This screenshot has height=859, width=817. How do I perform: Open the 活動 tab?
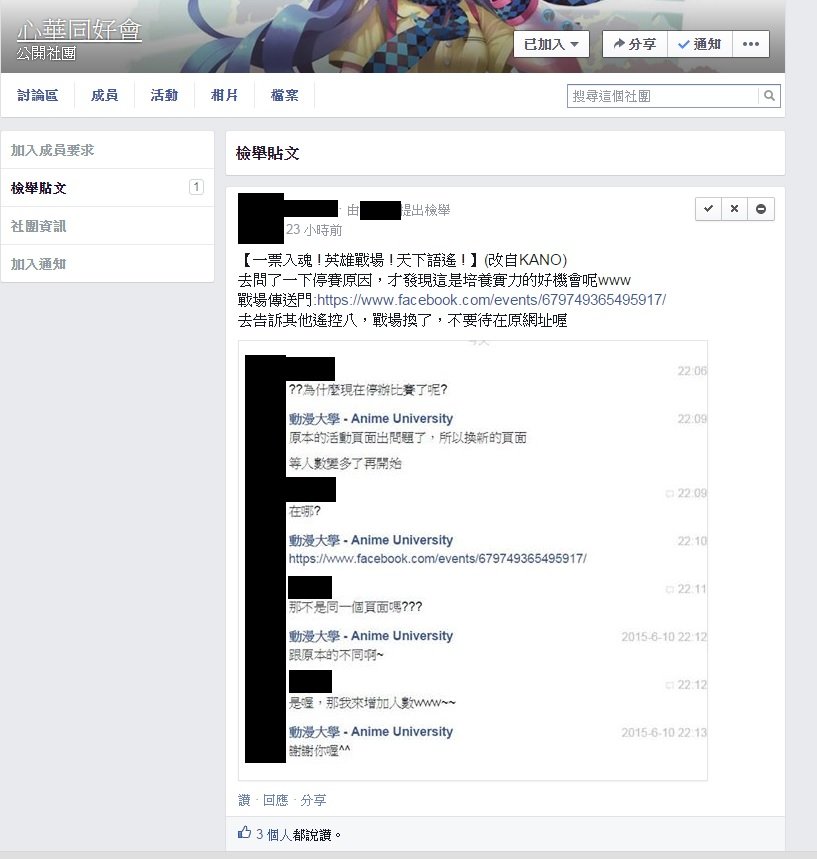pyautogui.click(x=164, y=95)
